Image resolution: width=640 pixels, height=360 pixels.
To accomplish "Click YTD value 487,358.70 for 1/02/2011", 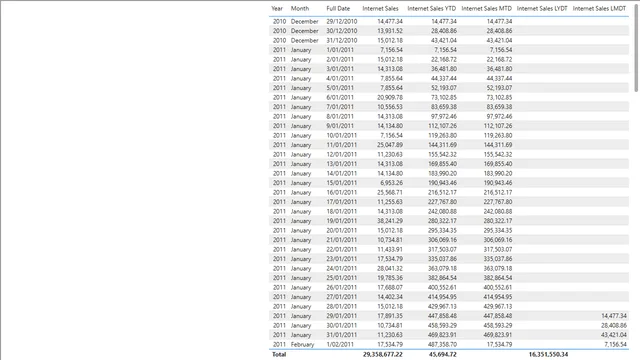I will [x=442, y=344].
